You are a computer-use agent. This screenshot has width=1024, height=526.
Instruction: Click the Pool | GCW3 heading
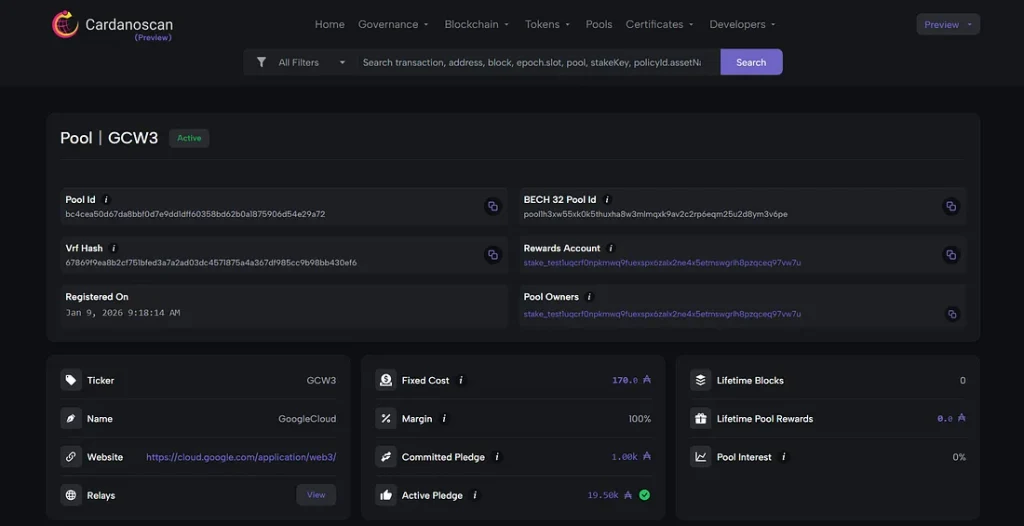109,138
